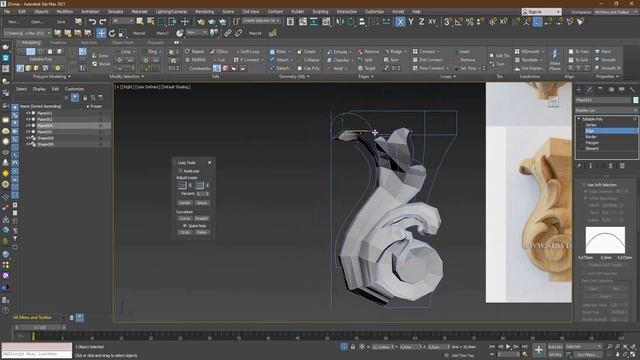
Task: Click Cap Poly in Geometry panel
Action: point(309,68)
